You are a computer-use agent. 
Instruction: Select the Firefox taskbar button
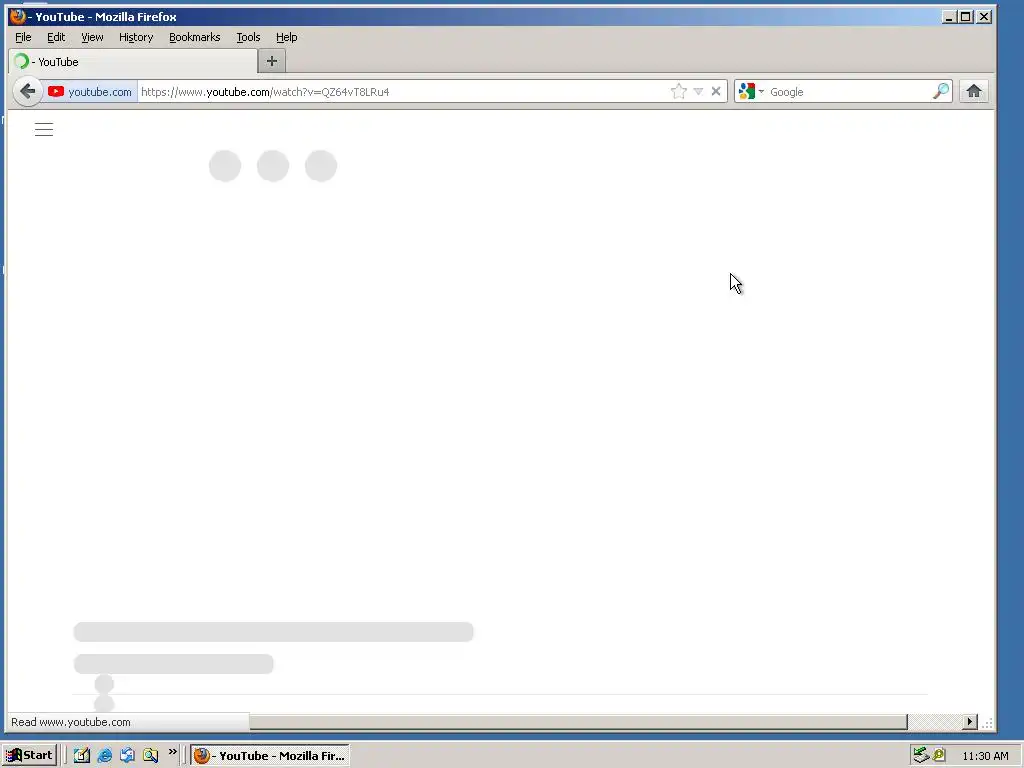point(270,756)
